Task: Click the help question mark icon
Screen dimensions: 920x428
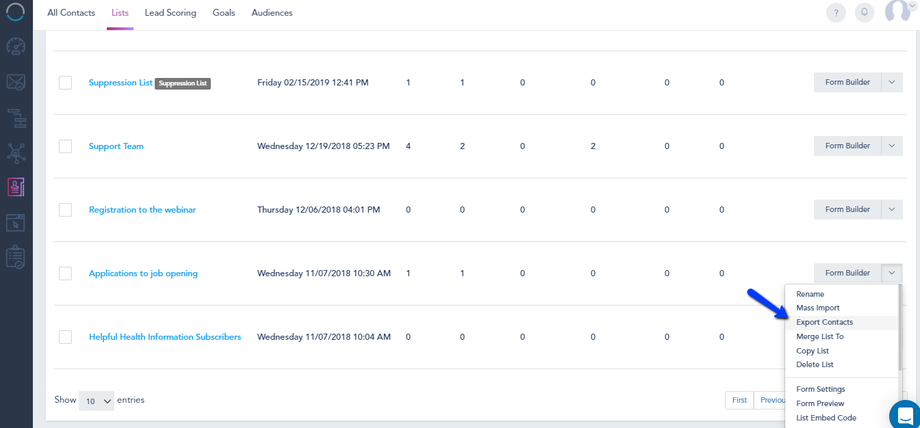Action: (x=836, y=13)
